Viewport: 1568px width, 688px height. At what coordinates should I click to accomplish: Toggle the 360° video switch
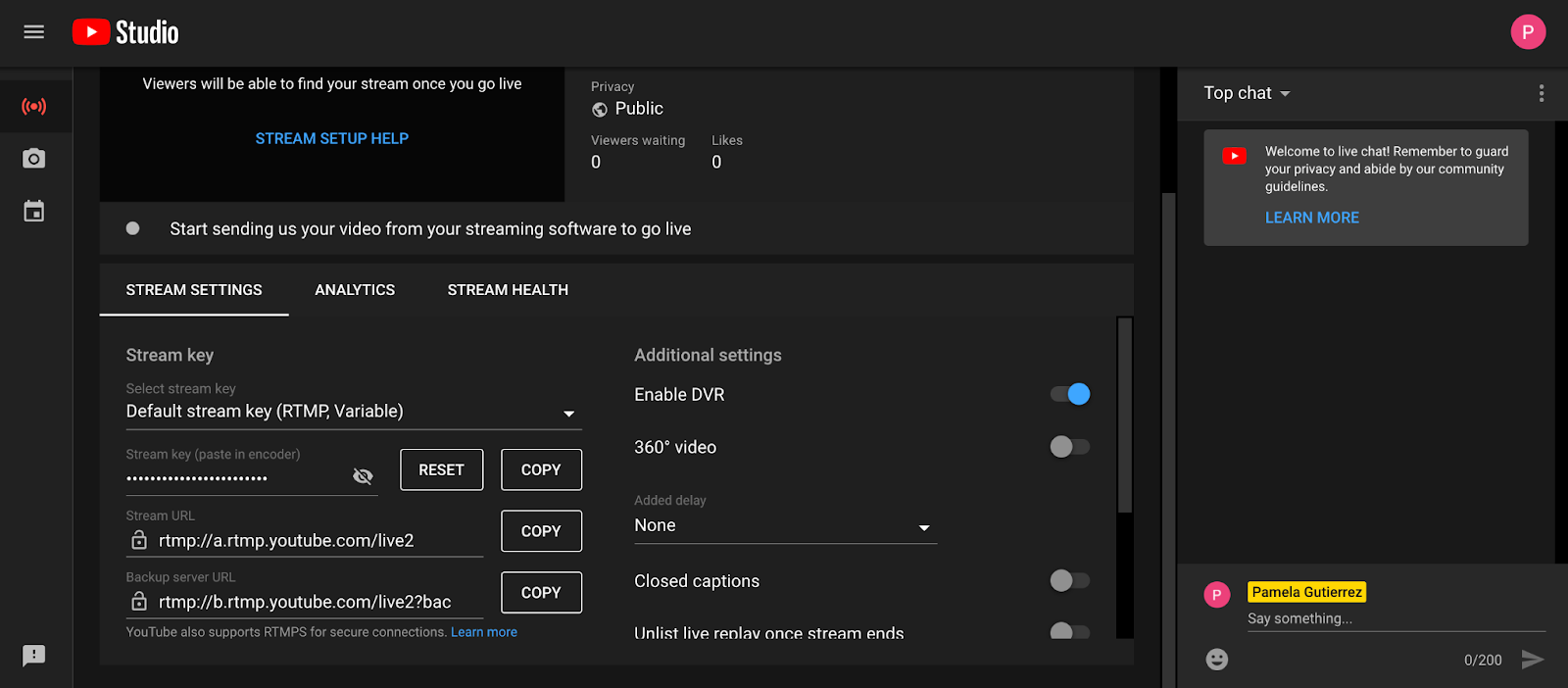(1070, 447)
